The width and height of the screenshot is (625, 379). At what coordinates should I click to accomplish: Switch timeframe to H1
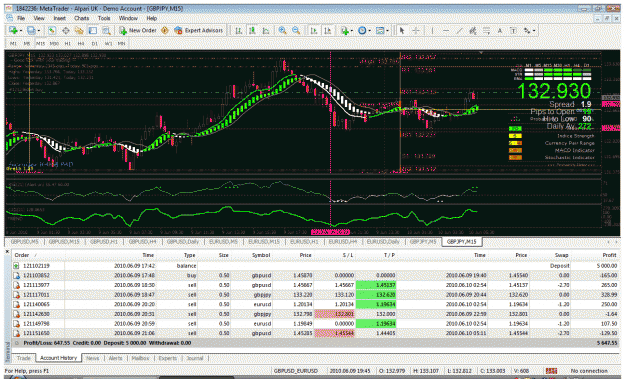pyautogui.click(x=67, y=43)
